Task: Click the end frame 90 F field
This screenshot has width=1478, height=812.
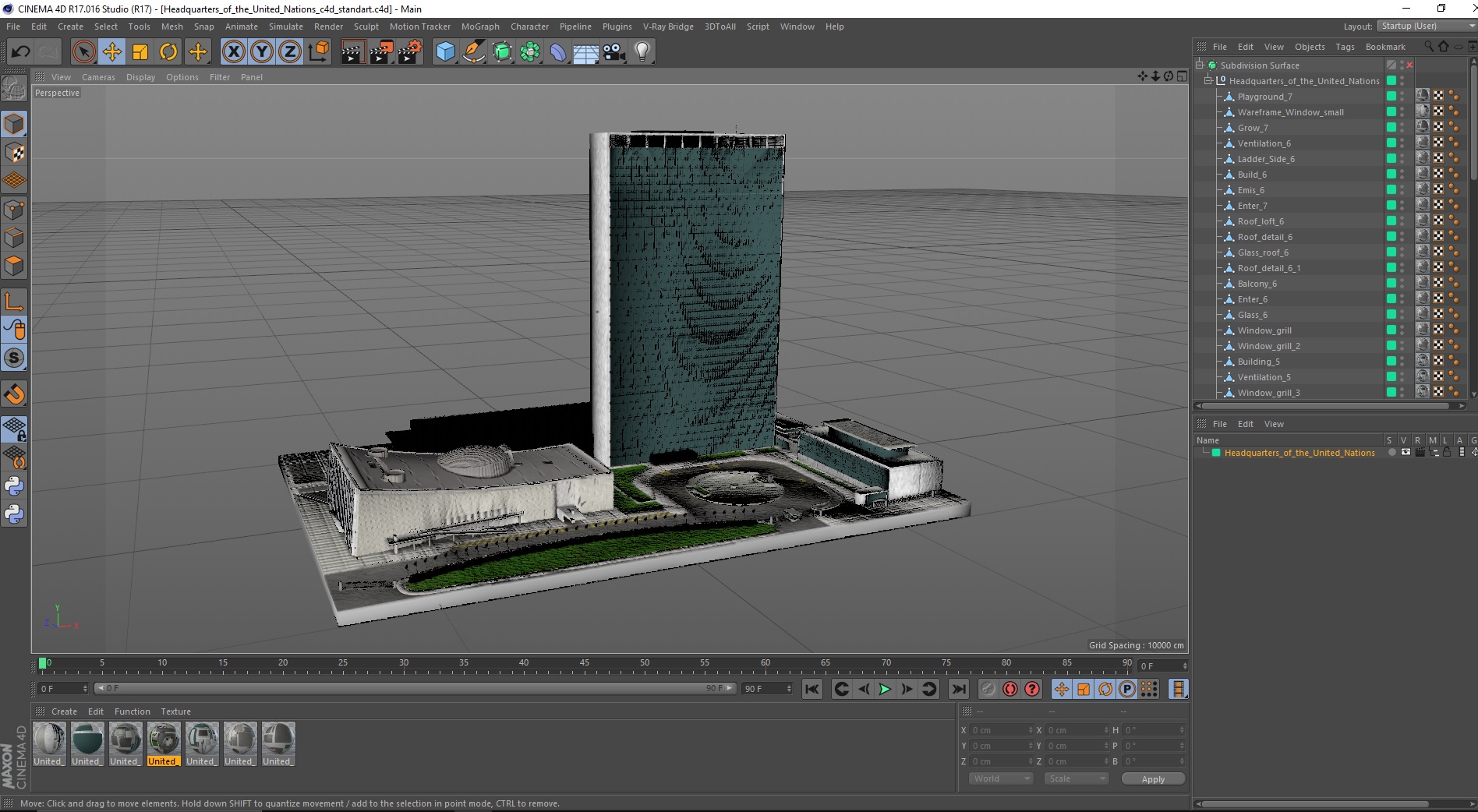Action: click(767, 689)
